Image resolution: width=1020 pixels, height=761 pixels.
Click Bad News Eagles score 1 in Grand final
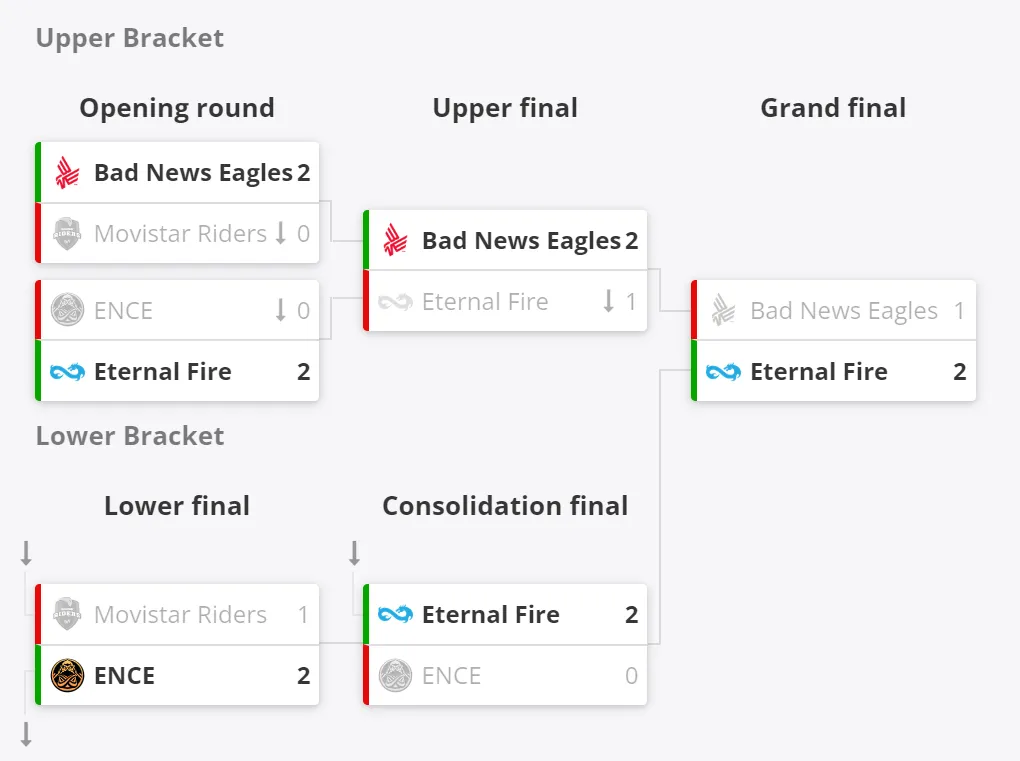[x=959, y=311]
